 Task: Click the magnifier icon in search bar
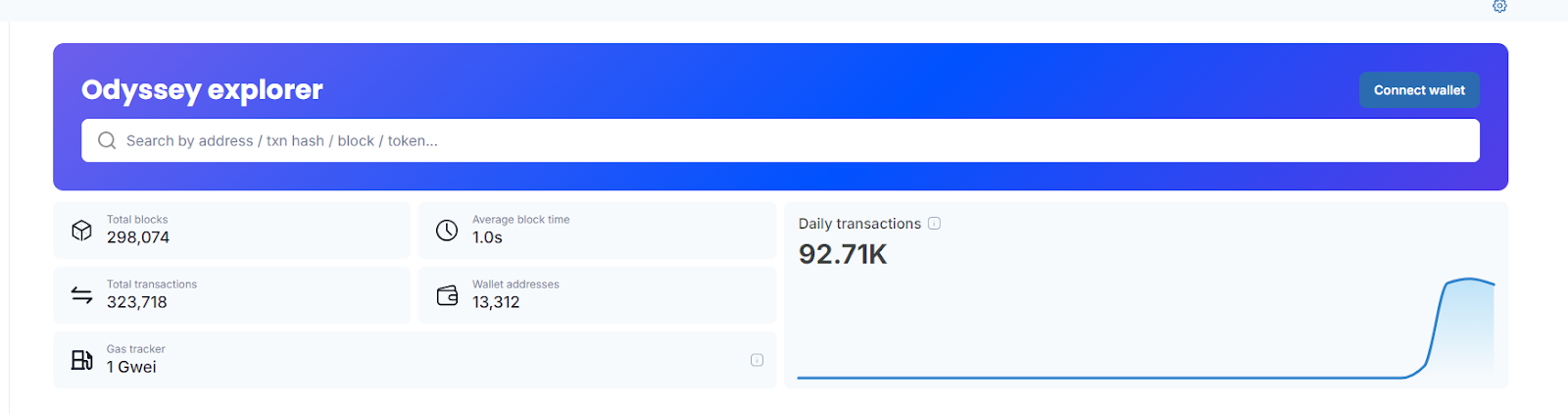pos(107,141)
